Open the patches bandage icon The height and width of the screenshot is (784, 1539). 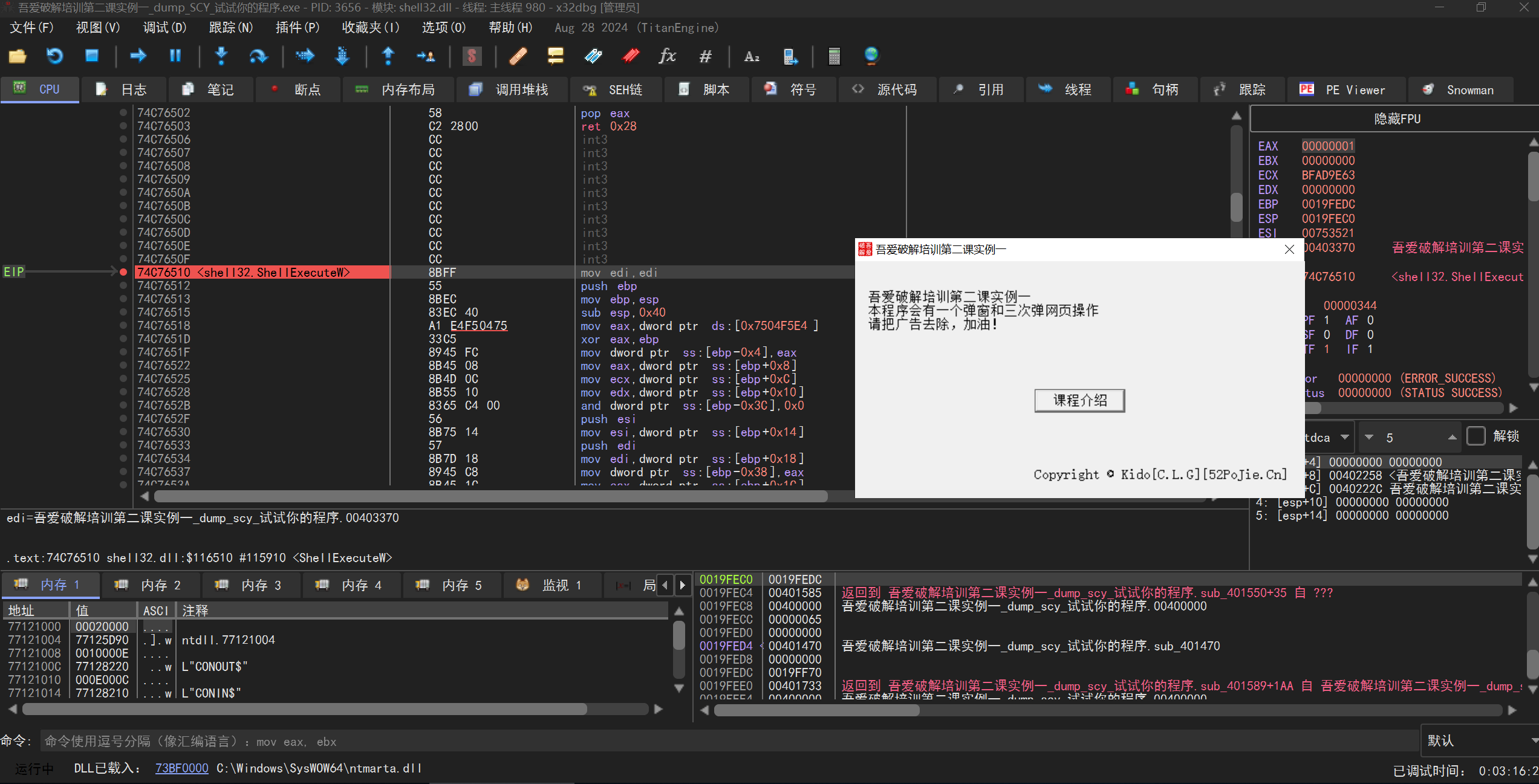coord(518,56)
